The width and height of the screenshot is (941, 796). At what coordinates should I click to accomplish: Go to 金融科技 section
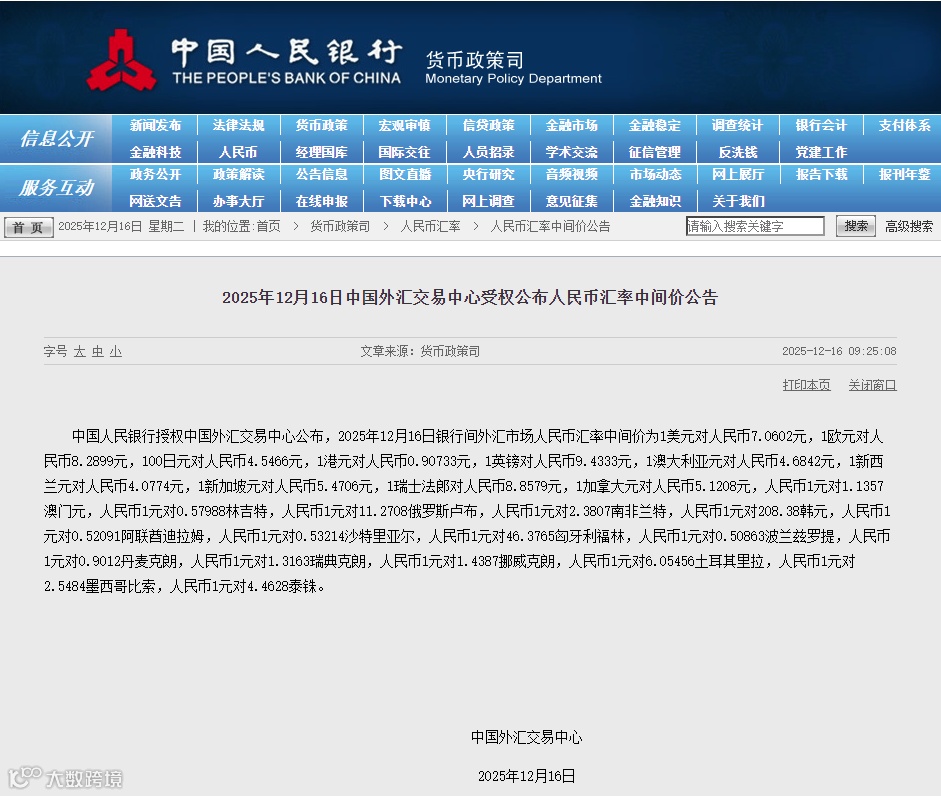click(x=155, y=152)
